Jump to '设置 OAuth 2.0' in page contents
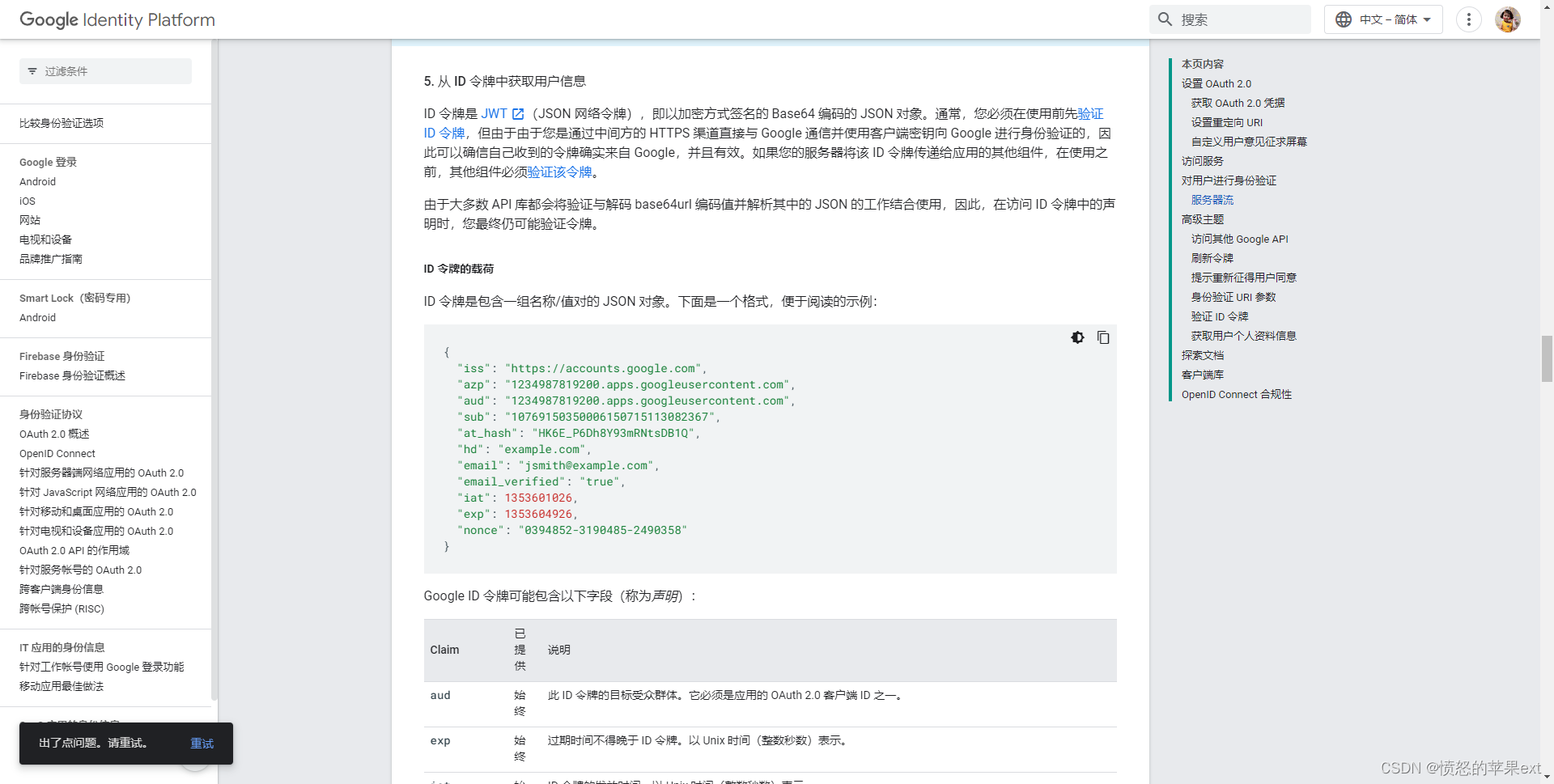 [1216, 84]
